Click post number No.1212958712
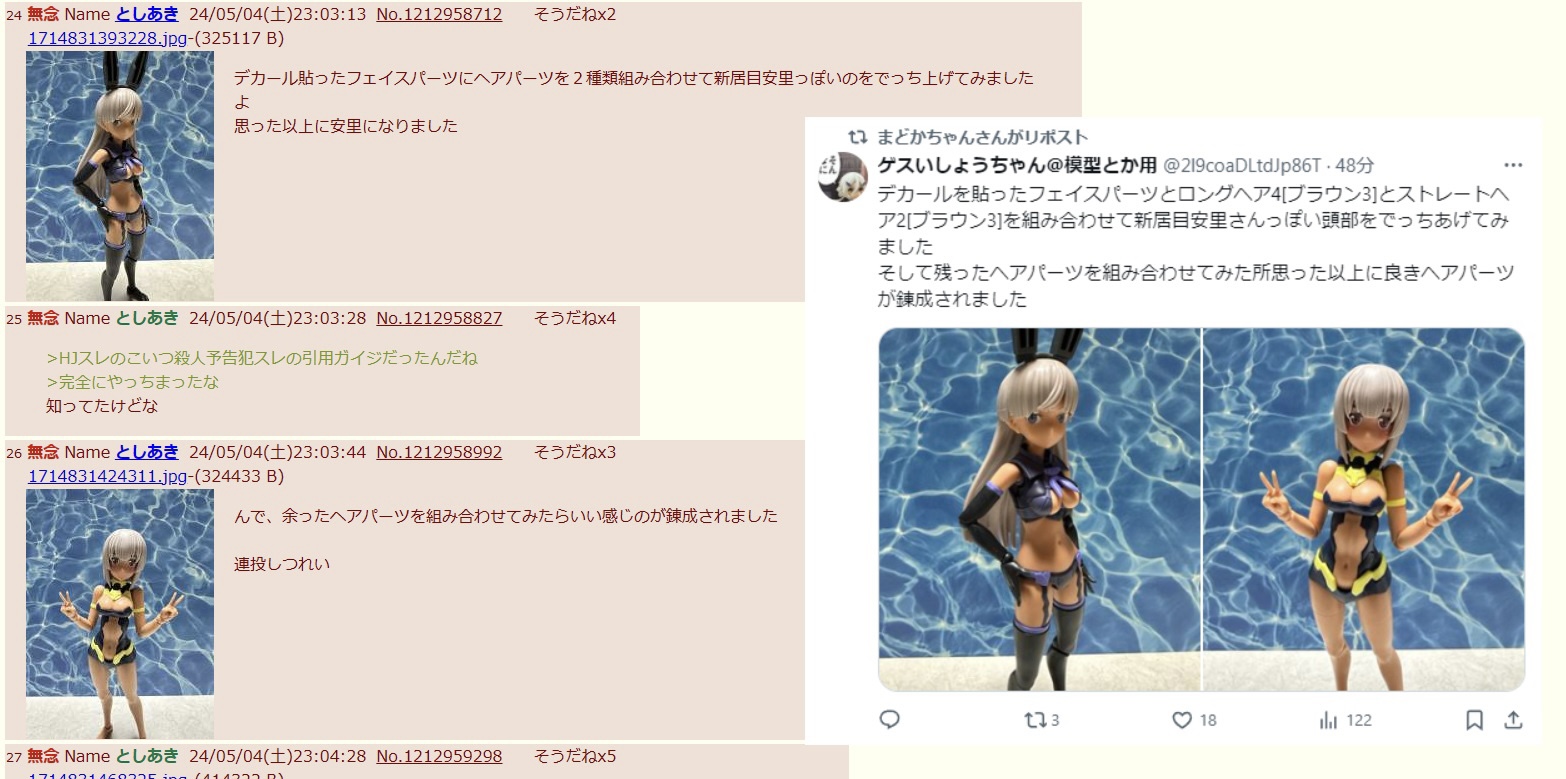1566x779 pixels. [x=439, y=14]
